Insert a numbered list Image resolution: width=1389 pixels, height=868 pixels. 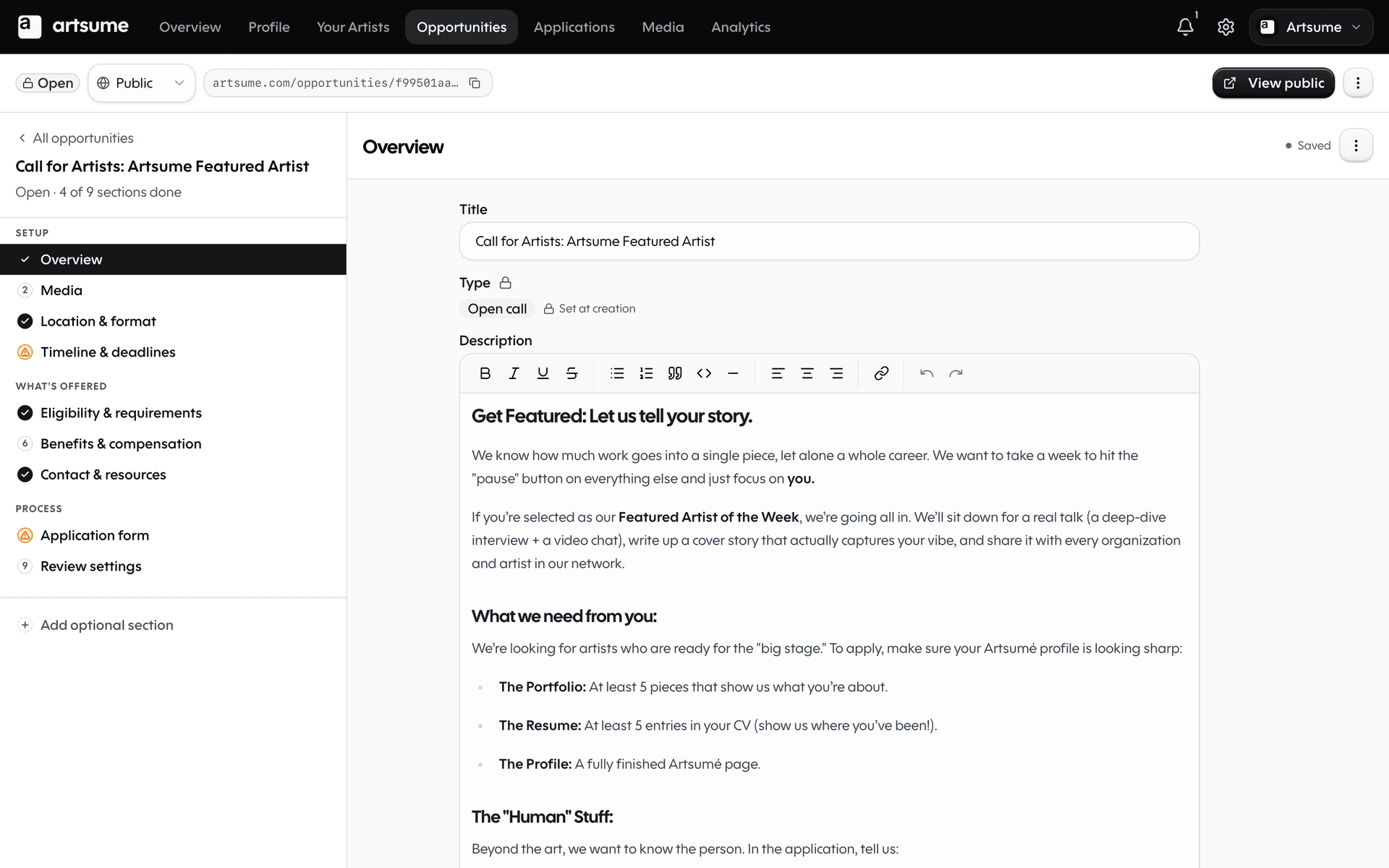646,373
